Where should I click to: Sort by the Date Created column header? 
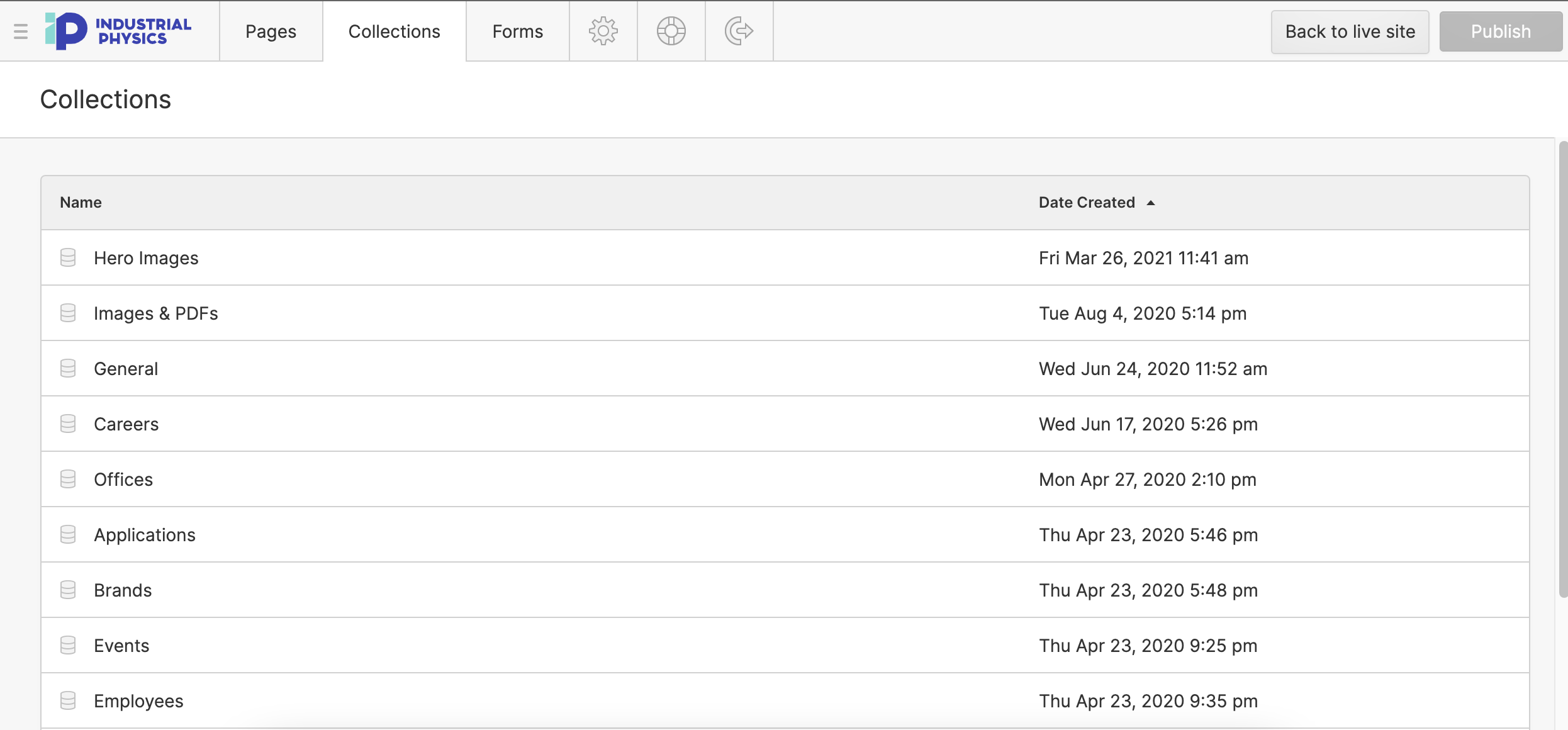point(1086,203)
